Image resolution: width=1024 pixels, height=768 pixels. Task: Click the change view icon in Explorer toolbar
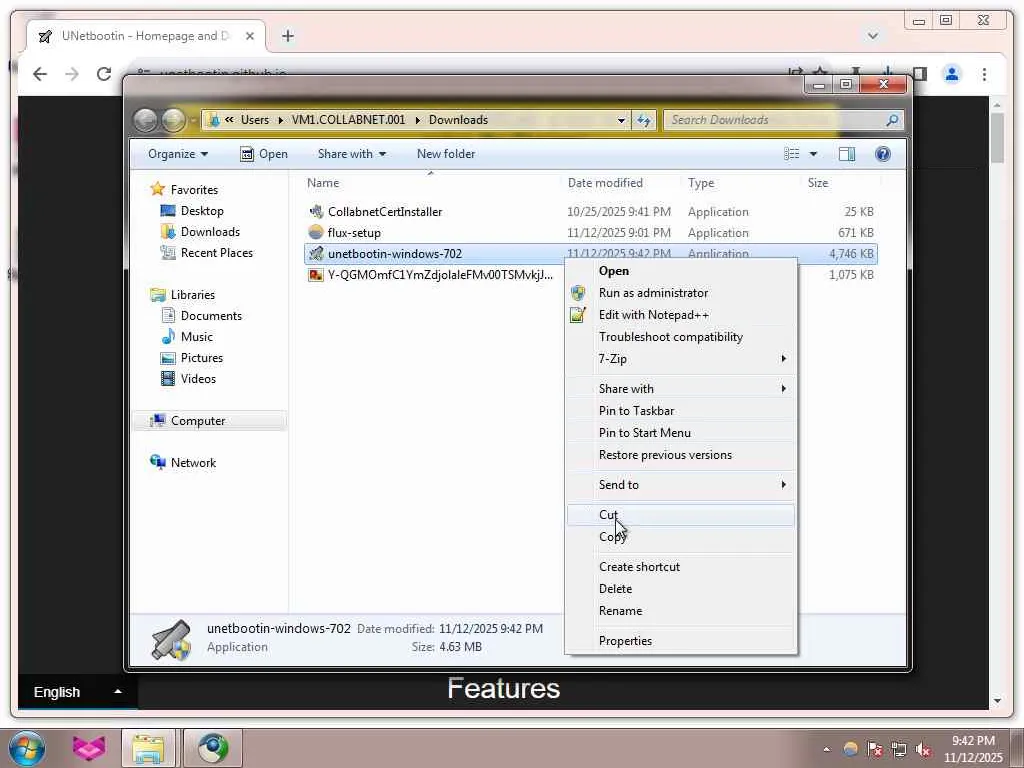coord(792,154)
